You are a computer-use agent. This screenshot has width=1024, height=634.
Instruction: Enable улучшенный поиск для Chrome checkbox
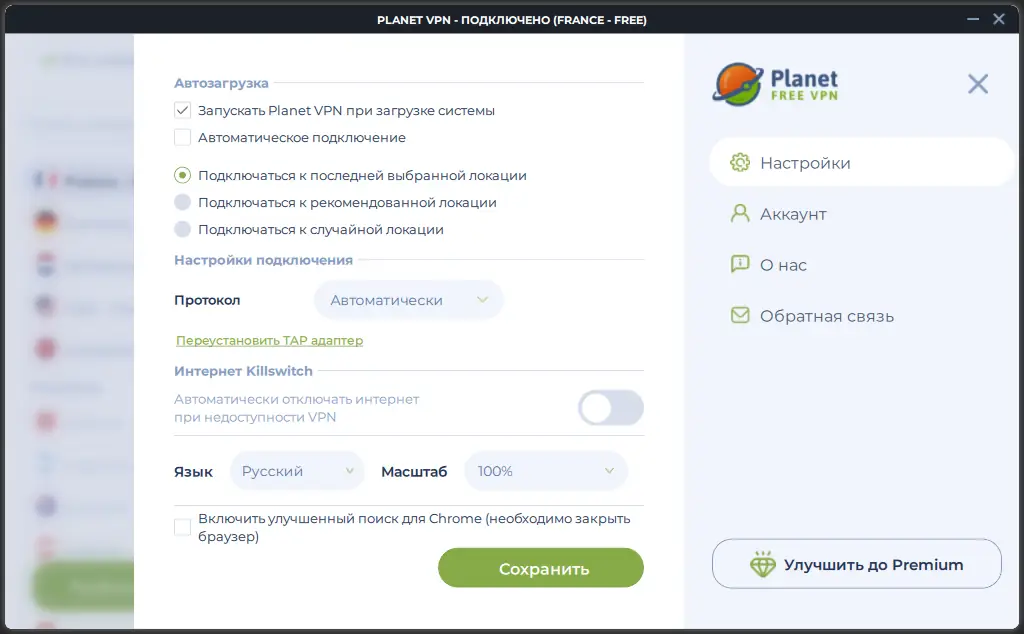pyautogui.click(x=182, y=527)
